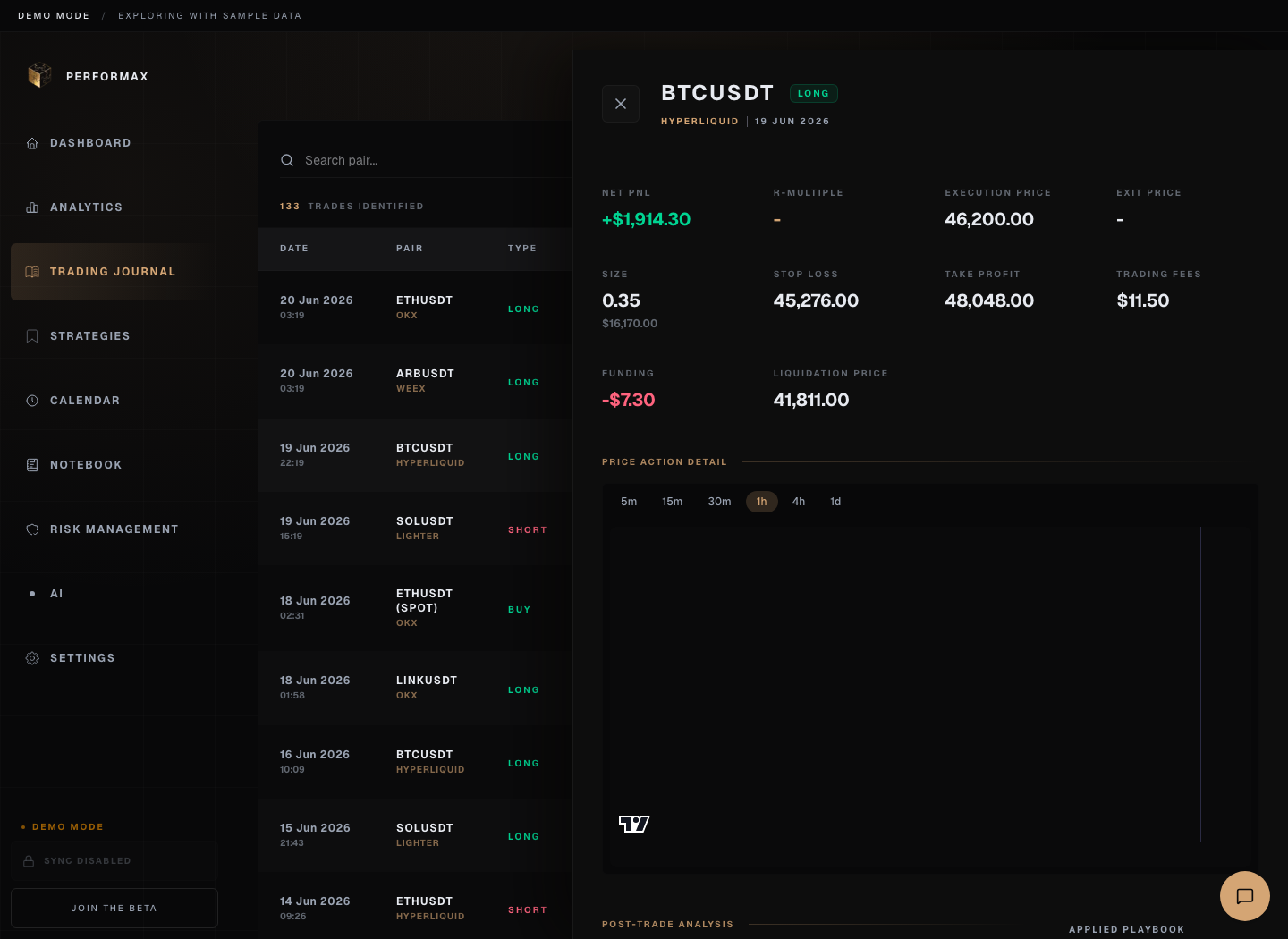Click the Net PNL value +$1,914.30
This screenshot has height=939, width=1288.
click(x=647, y=219)
